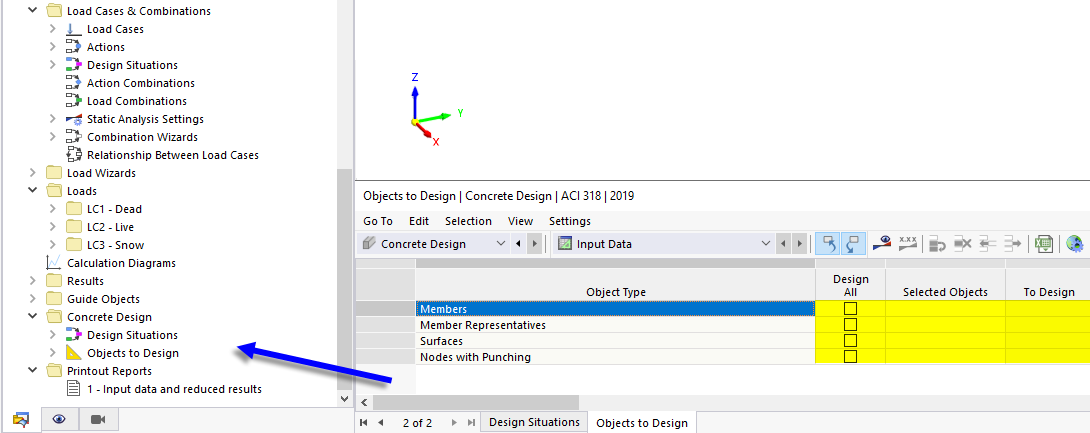Click the Static Analysis Settings icon
The image size is (1090, 433).
[74, 120]
